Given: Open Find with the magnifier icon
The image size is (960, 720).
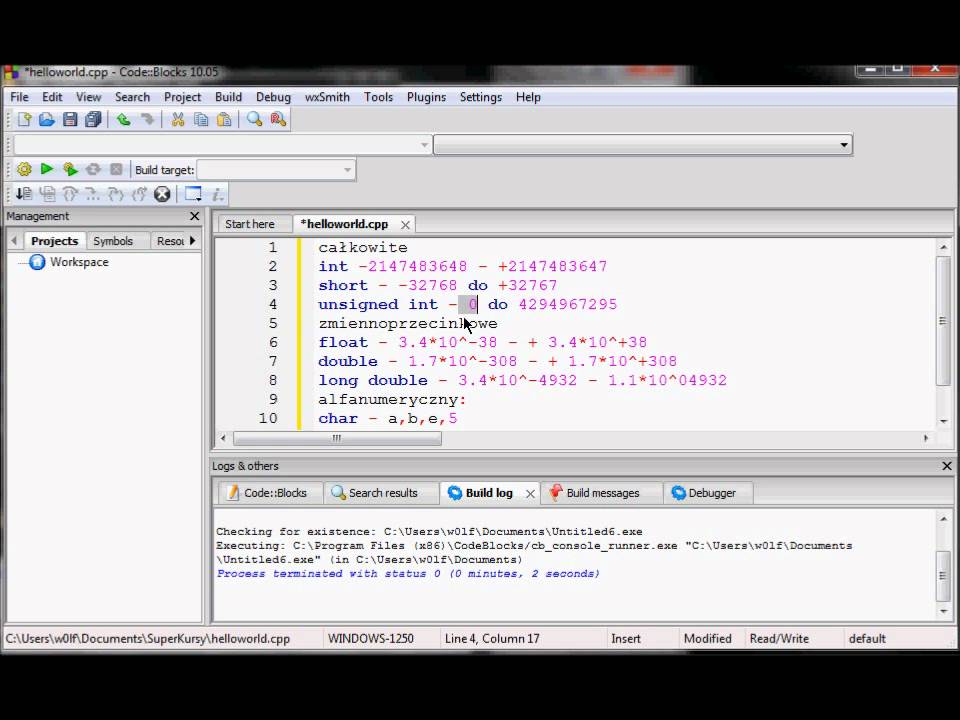Looking at the screenshot, I should coord(255,119).
